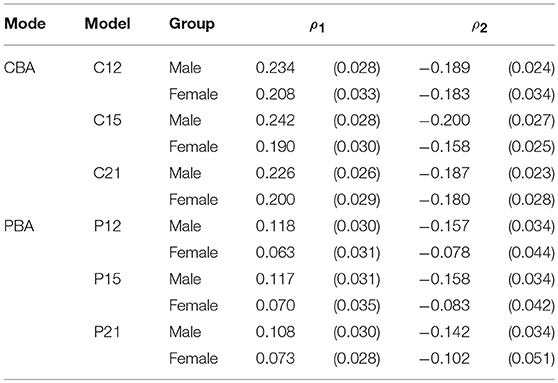This screenshot has width=558, height=383.
Task: Click the ρ1 column header
Action: [x=317, y=28]
